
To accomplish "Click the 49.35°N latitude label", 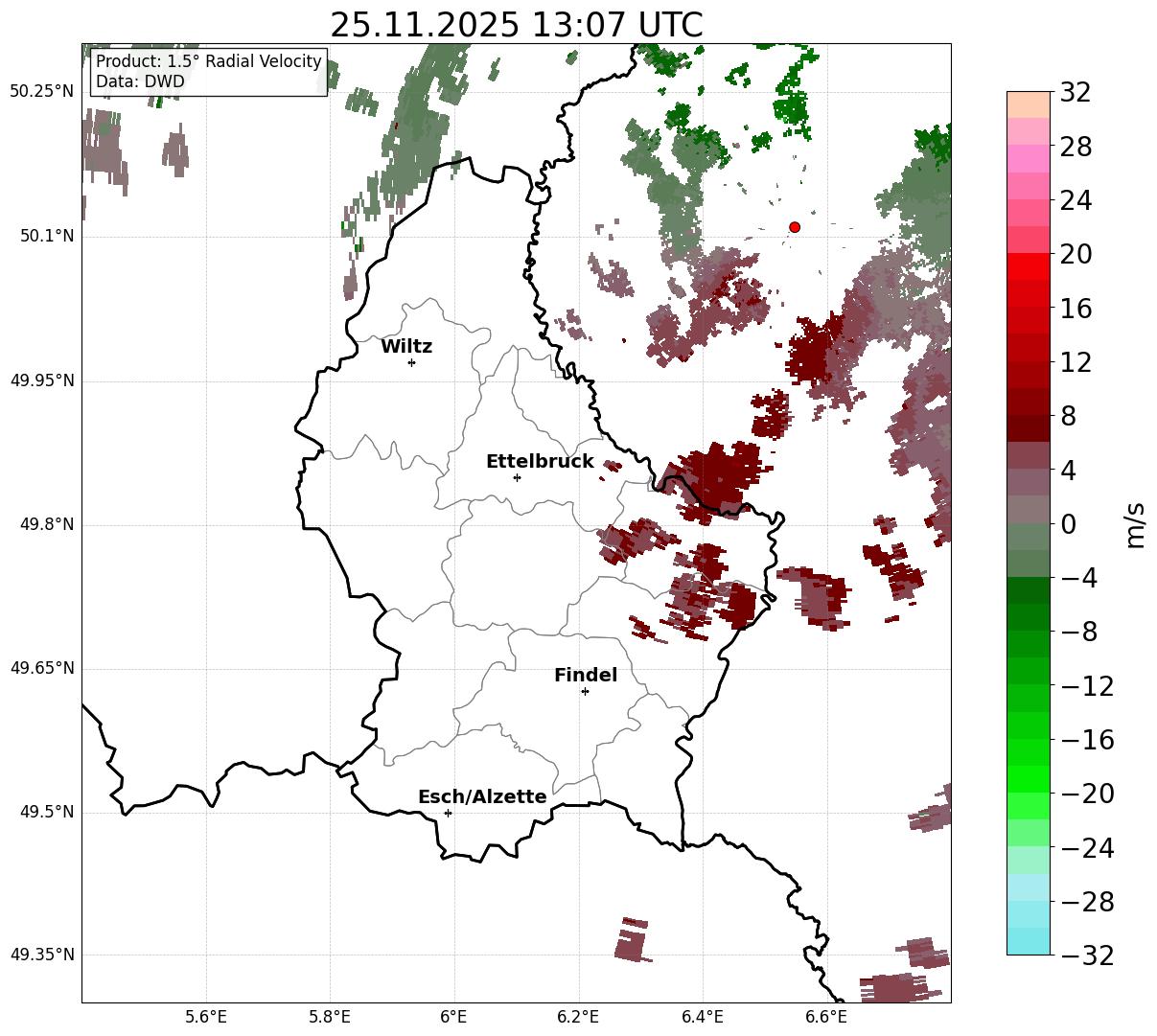I will click(x=42, y=955).
